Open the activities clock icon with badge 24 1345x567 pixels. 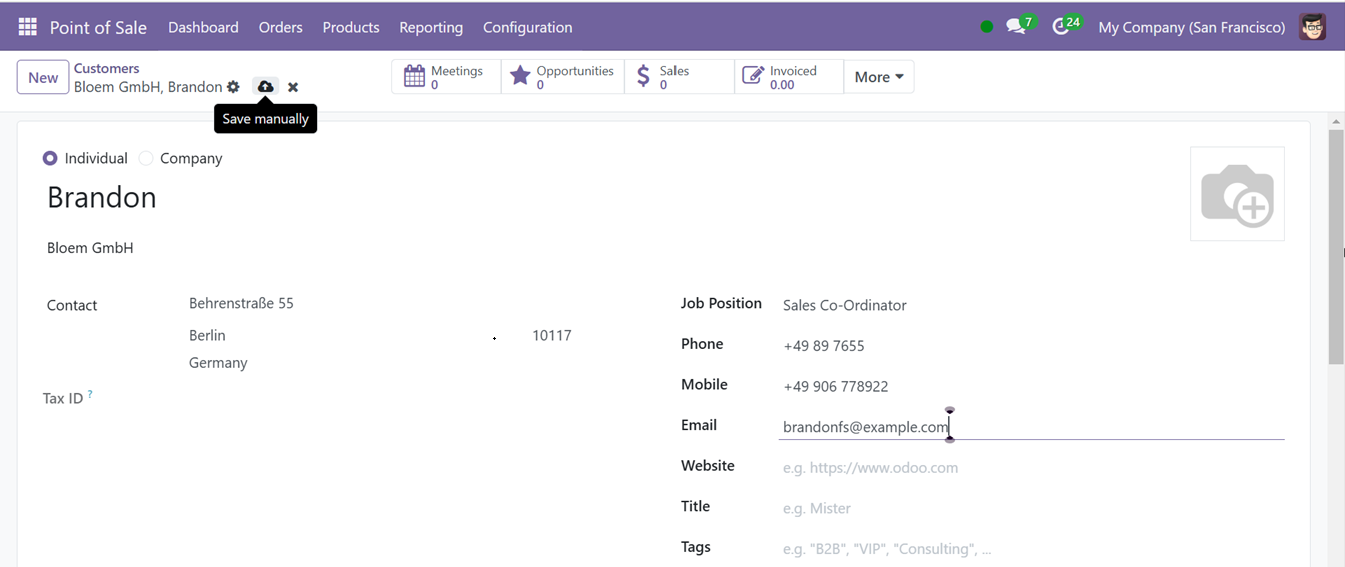(x=1061, y=27)
